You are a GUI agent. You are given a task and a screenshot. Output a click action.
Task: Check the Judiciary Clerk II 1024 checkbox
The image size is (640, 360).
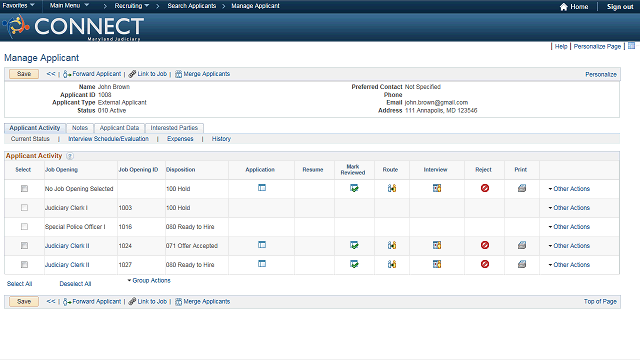[24, 246]
